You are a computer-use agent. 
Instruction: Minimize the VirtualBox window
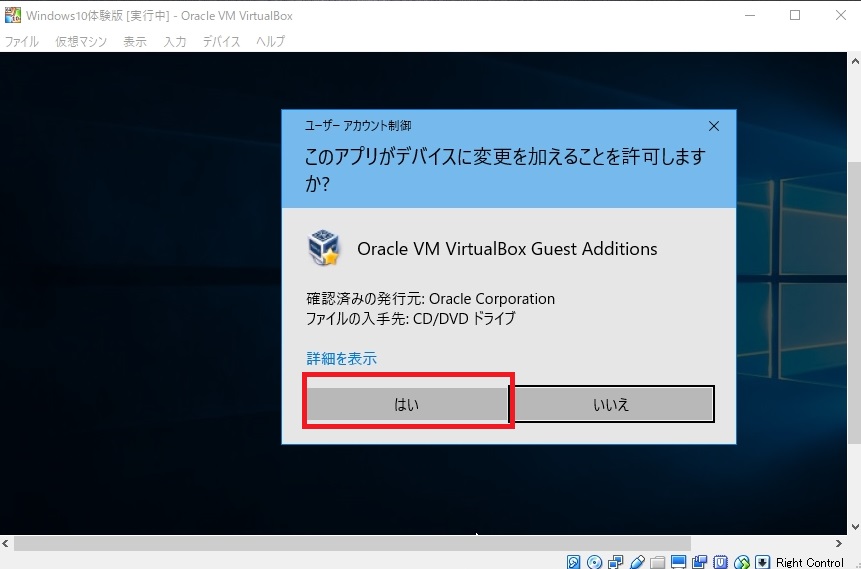(x=750, y=15)
